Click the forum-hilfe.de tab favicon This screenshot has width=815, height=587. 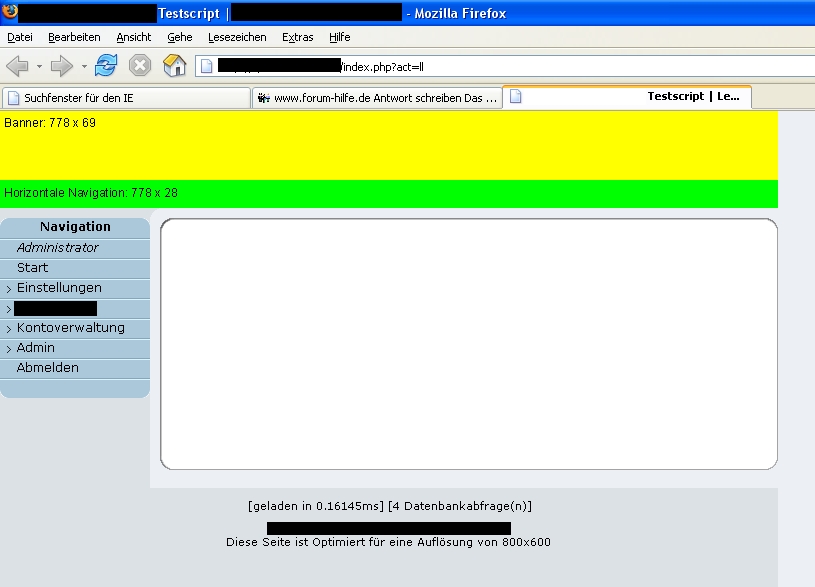click(x=263, y=98)
